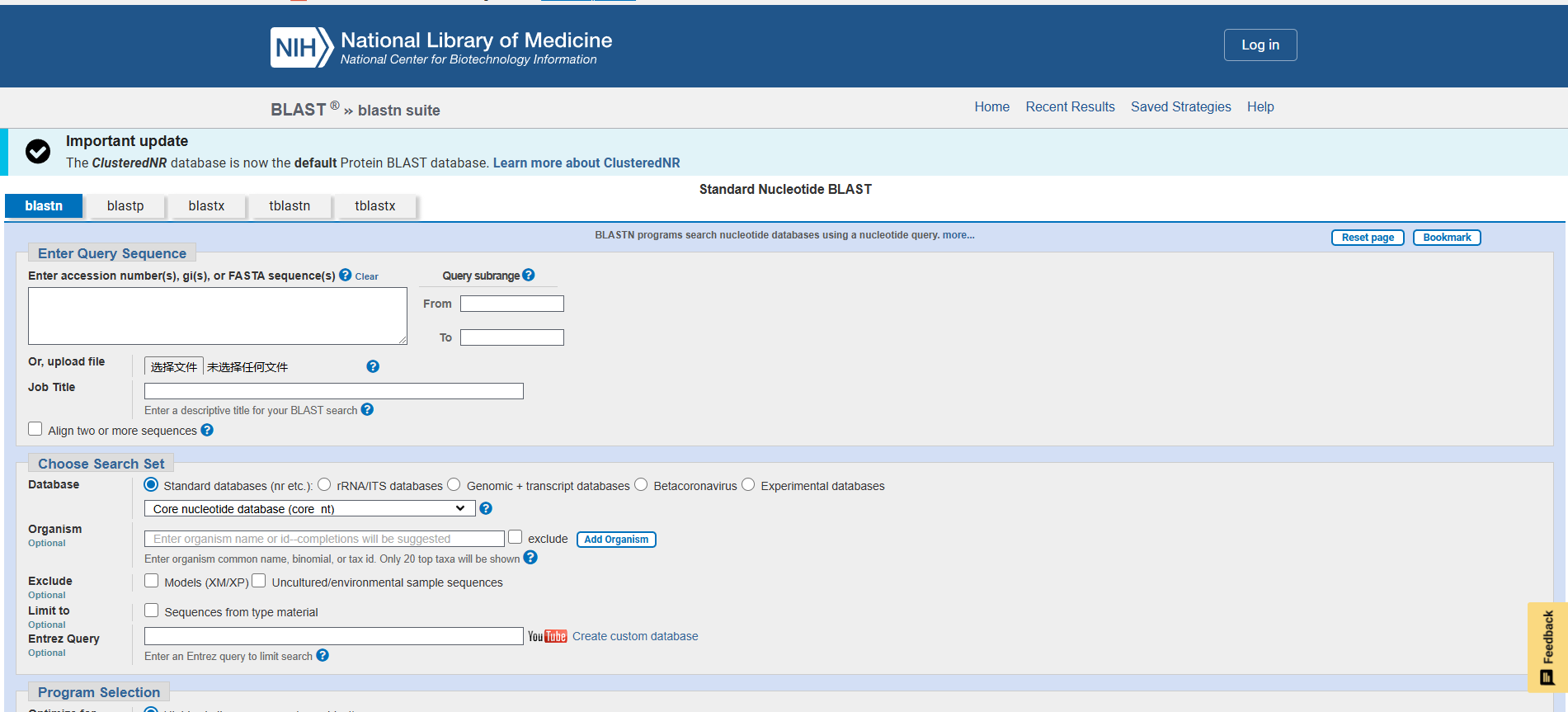Click help icon for Entrez query hint
The height and width of the screenshot is (712, 1568).
tap(323, 656)
